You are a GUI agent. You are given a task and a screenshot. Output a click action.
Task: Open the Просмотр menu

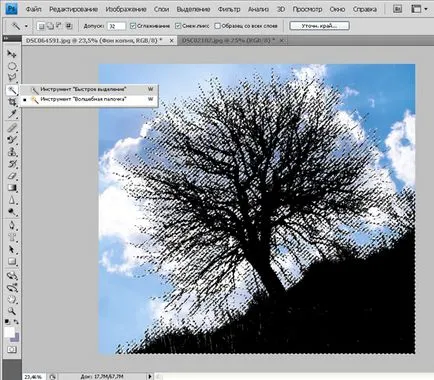[307, 9]
